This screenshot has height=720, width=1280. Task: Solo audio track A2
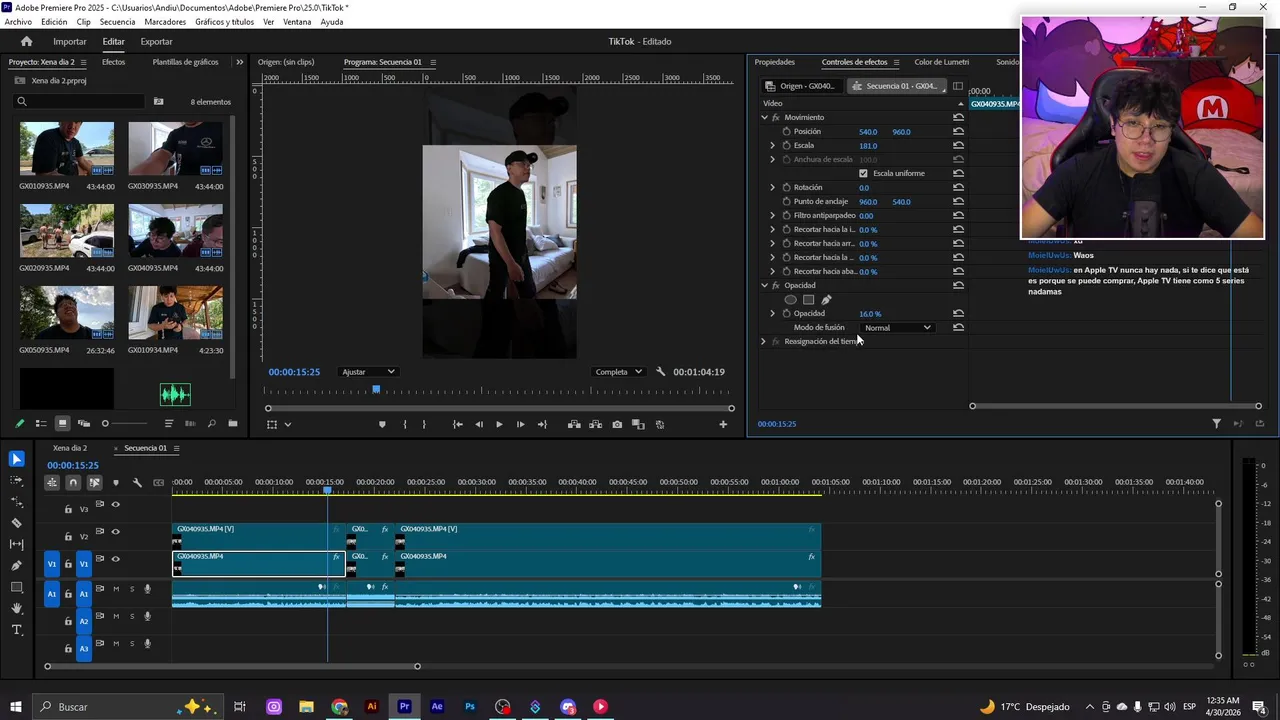(x=131, y=616)
